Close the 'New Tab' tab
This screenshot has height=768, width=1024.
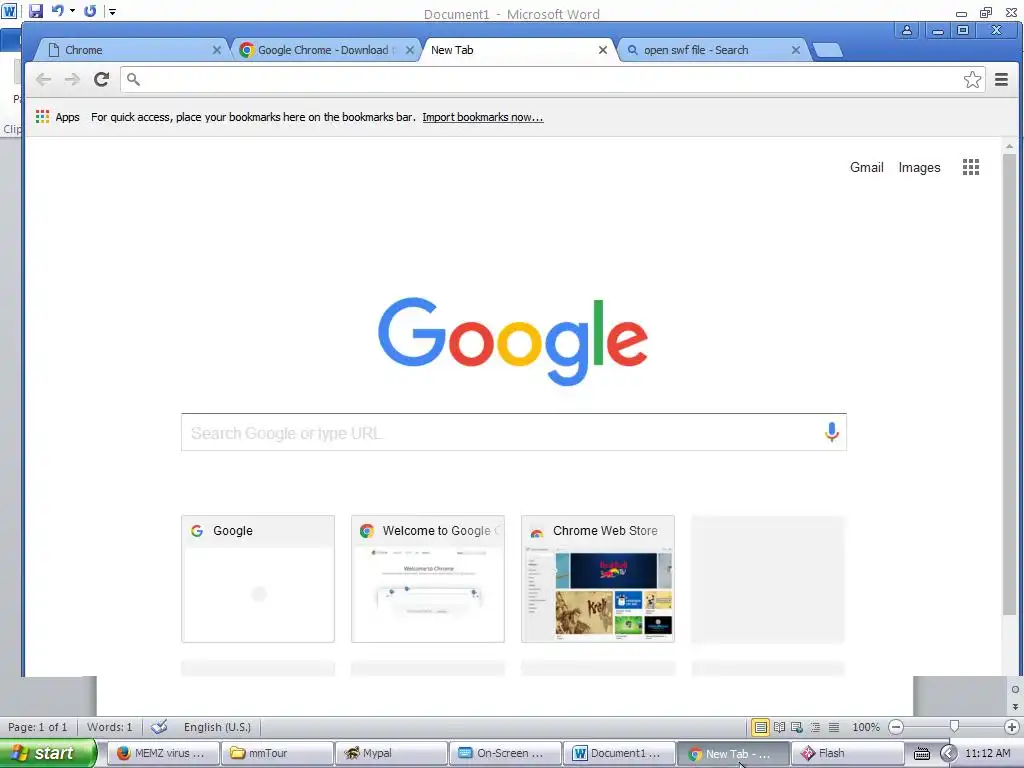[x=603, y=50]
